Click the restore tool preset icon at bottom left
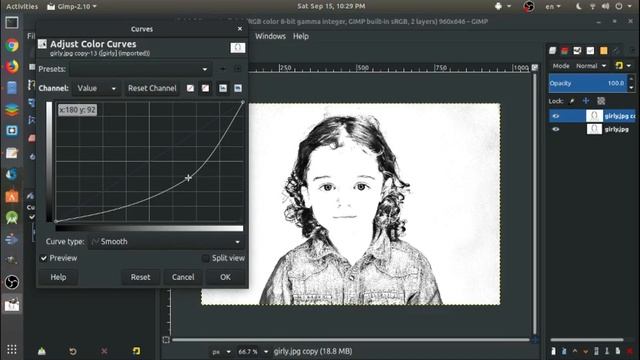 pos(73,351)
